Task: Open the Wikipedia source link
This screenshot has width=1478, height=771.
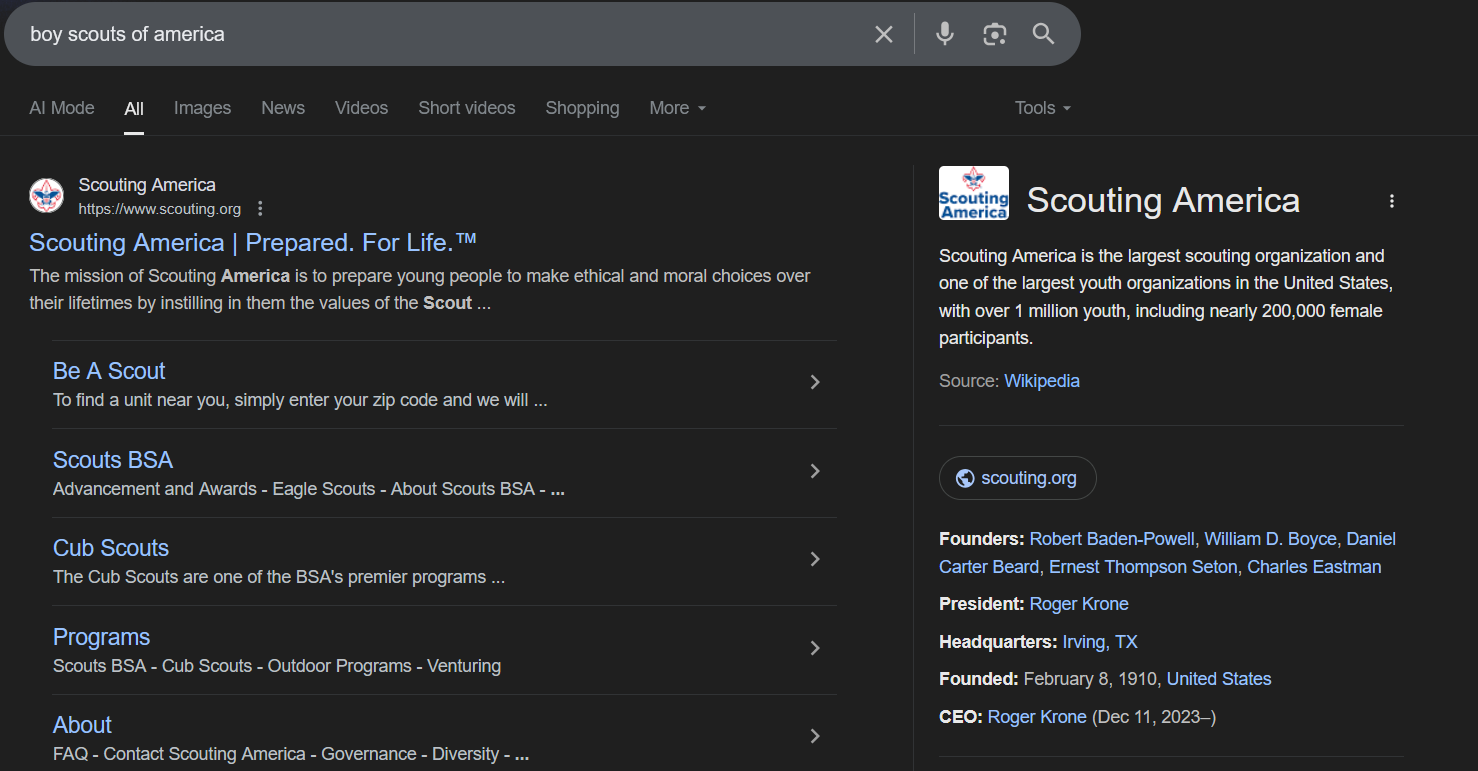Action: 1042,381
